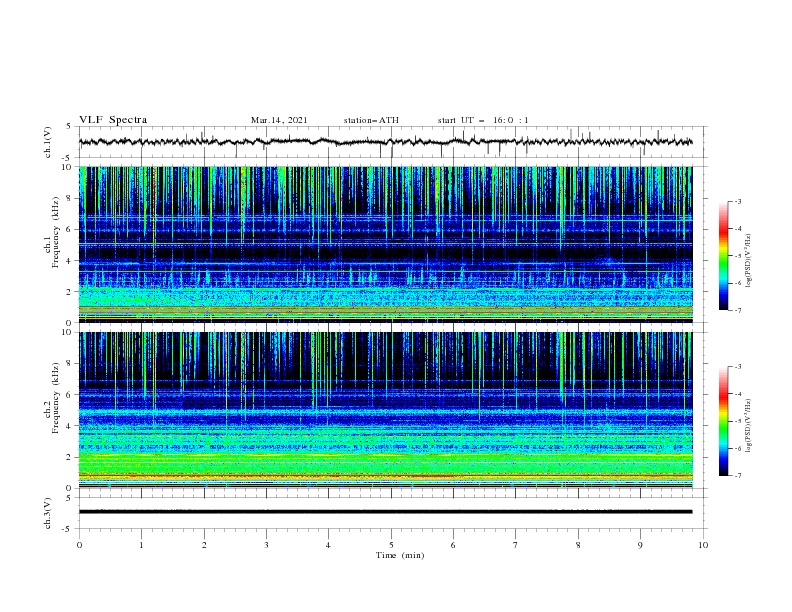Click the '-5' tick on ch.1(V) axis
The height and width of the screenshot is (612, 792).
(68, 158)
